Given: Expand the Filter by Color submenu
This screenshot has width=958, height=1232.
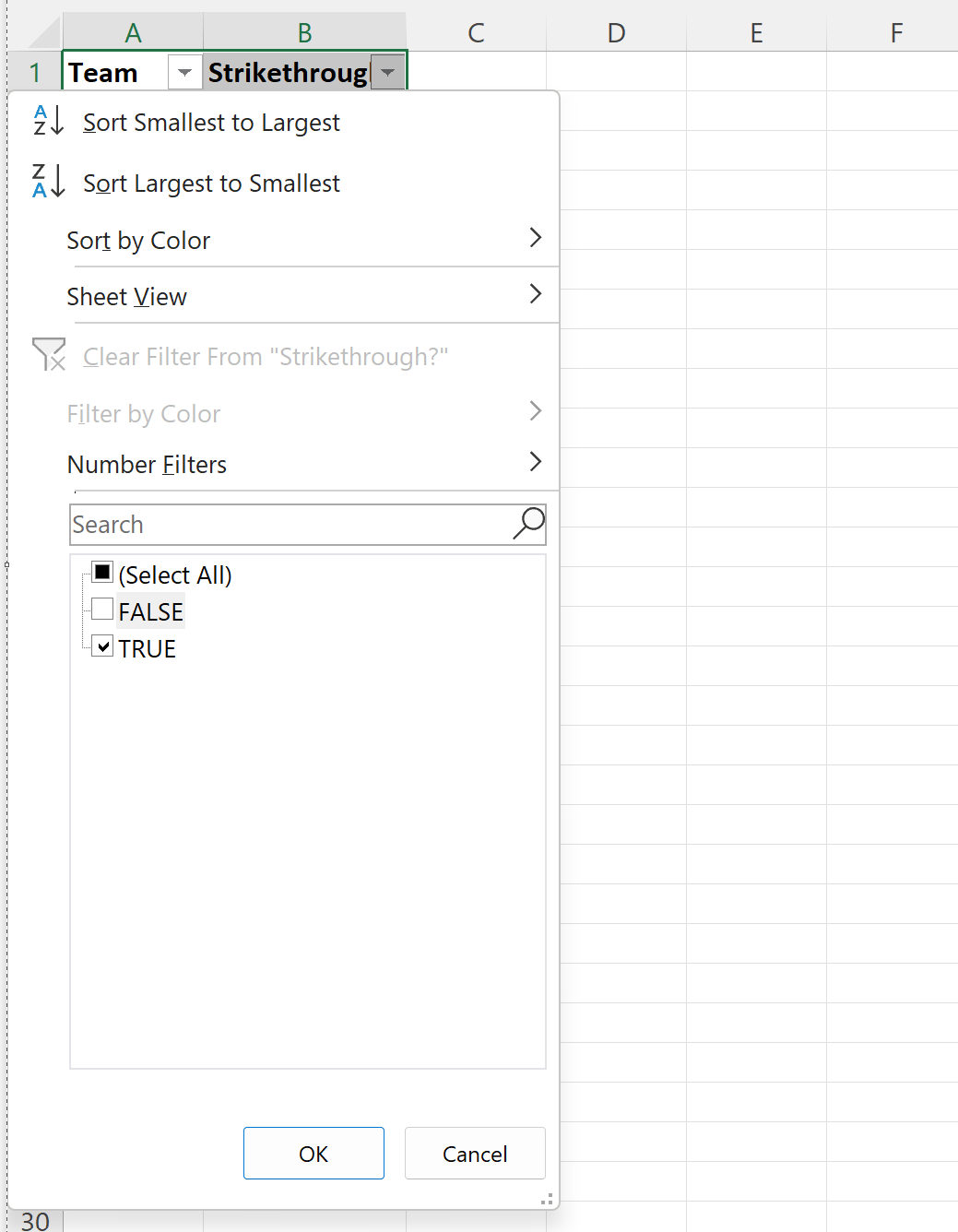Looking at the screenshot, I should pos(536,411).
